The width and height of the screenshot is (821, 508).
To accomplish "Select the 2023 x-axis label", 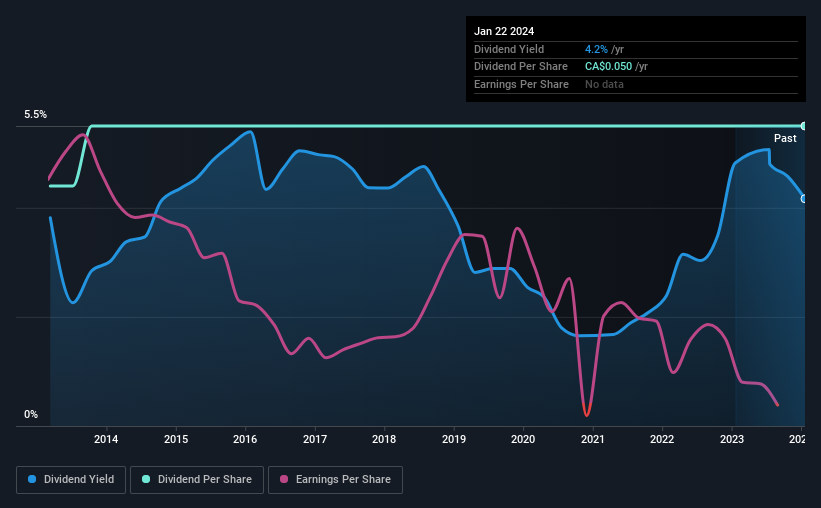I will click(x=731, y=439).
